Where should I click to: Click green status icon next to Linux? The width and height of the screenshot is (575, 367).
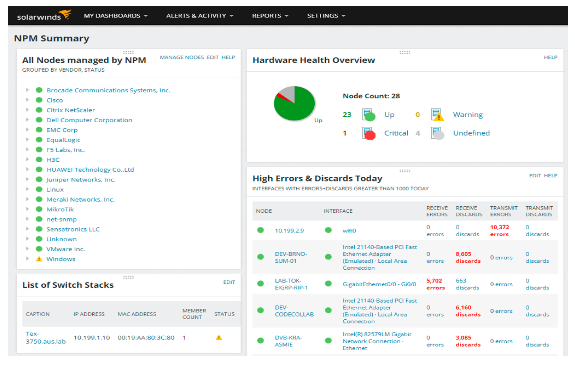[x=39, y=189]
